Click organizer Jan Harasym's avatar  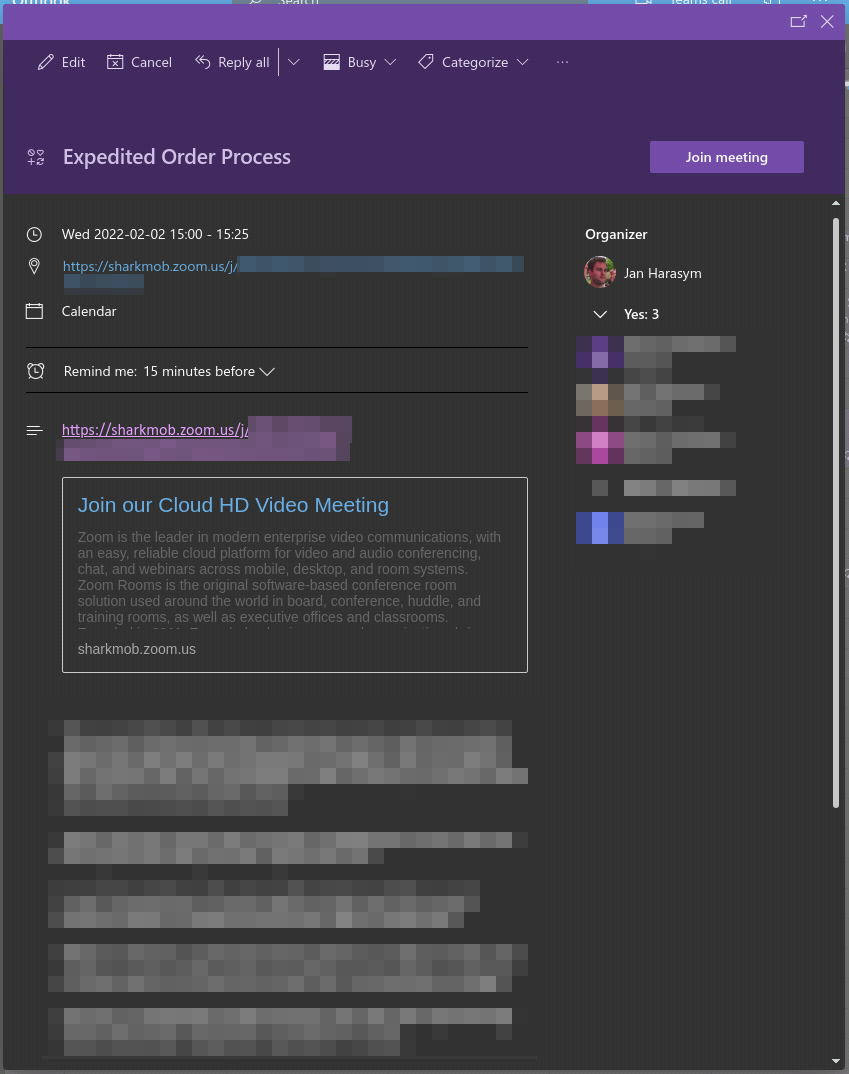pyautogui.click(x=600, y=272)
